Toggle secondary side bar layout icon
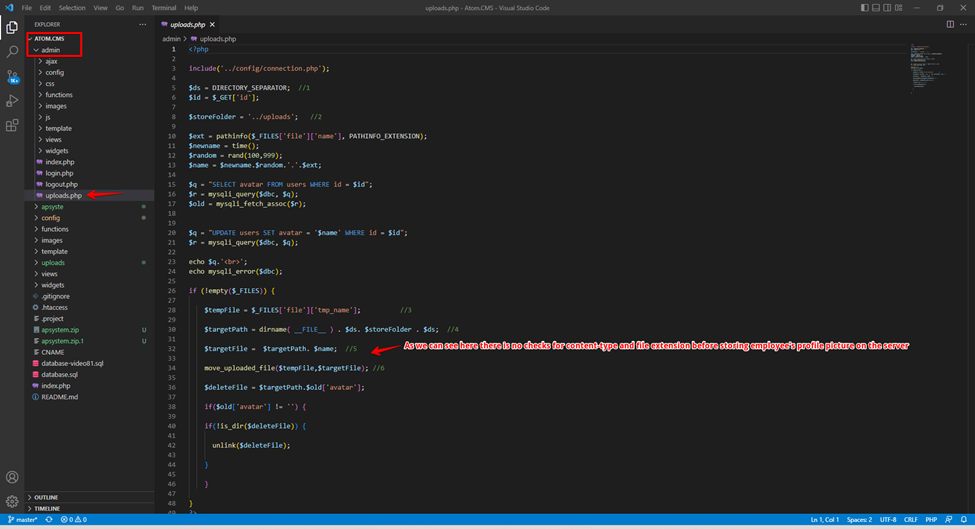The width and height of the screenshot is (975, 529). click(x=887, y=8)
